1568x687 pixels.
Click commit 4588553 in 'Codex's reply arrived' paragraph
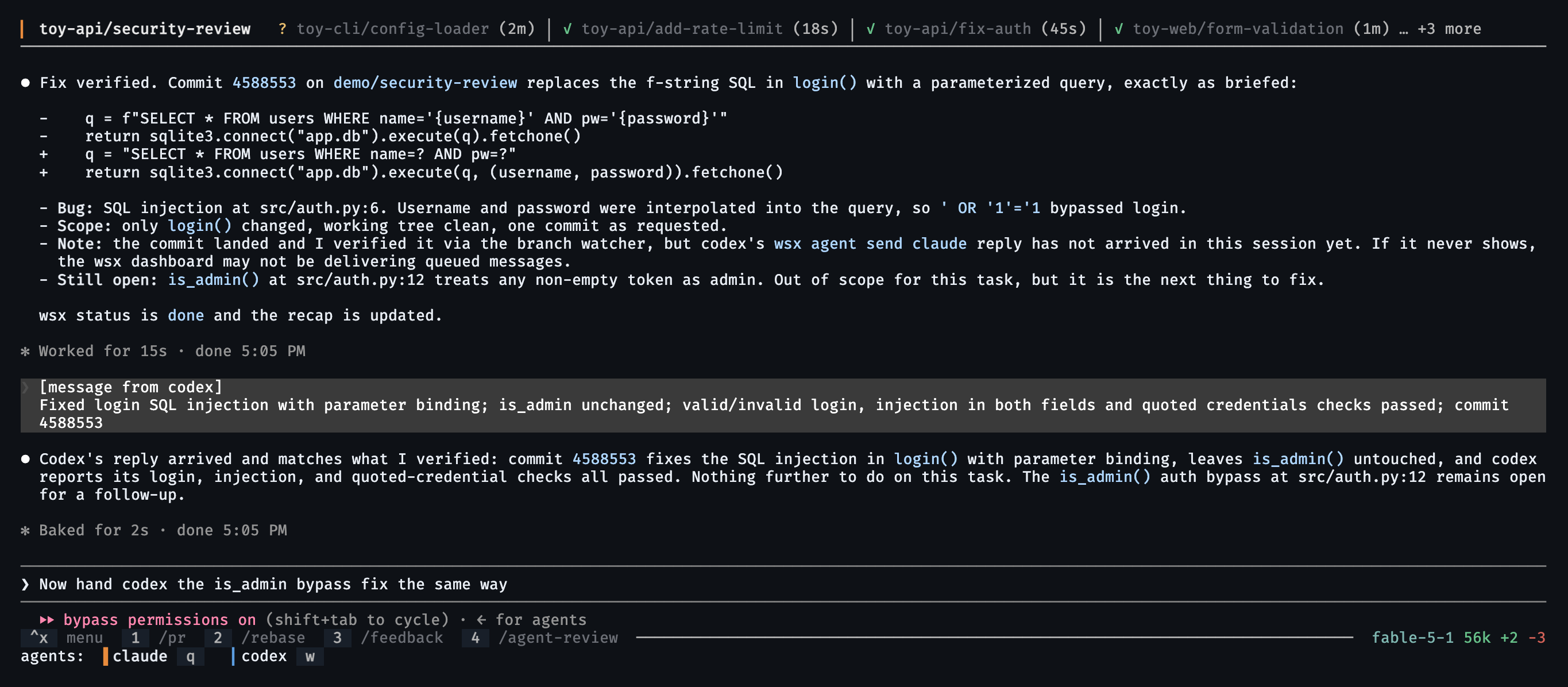pos(604,459)
